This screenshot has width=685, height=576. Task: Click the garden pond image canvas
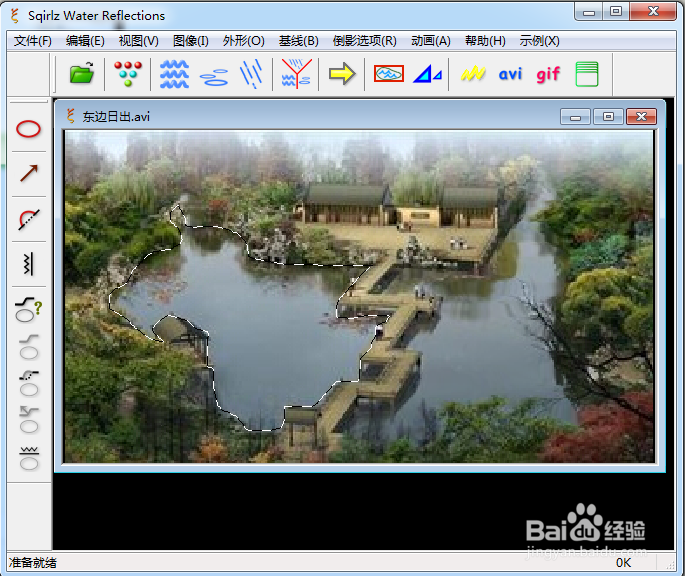[359, 296]
